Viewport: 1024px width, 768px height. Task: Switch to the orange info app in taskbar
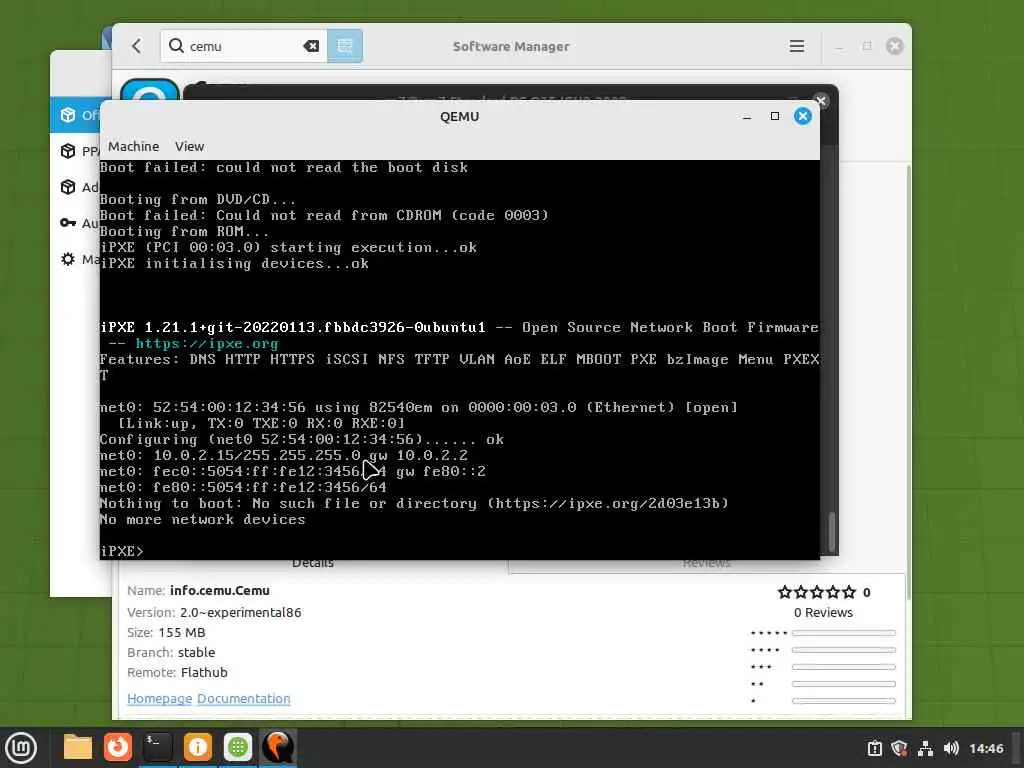pos(197,747)
